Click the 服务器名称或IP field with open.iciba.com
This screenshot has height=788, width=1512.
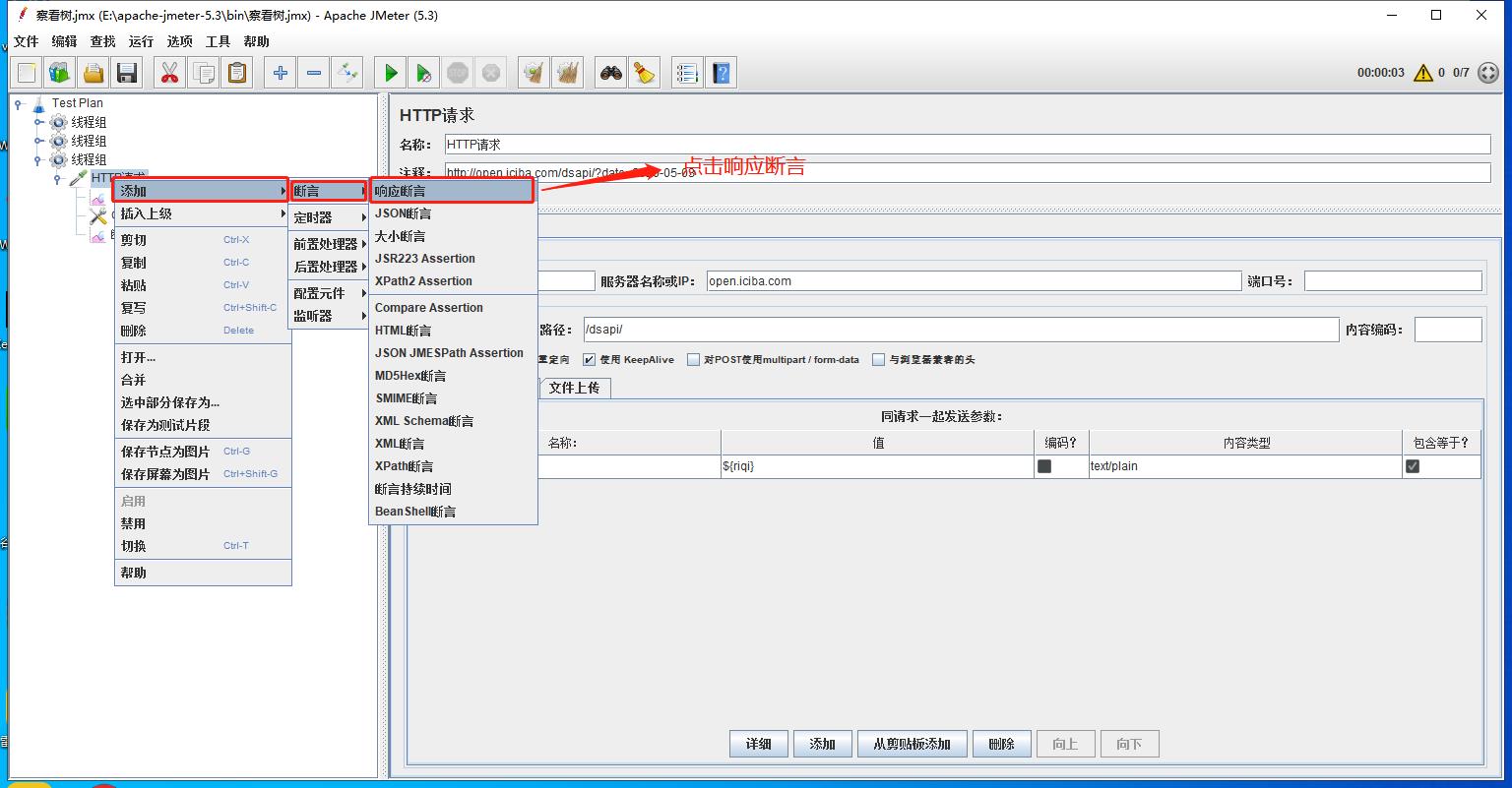coord(975,281)
